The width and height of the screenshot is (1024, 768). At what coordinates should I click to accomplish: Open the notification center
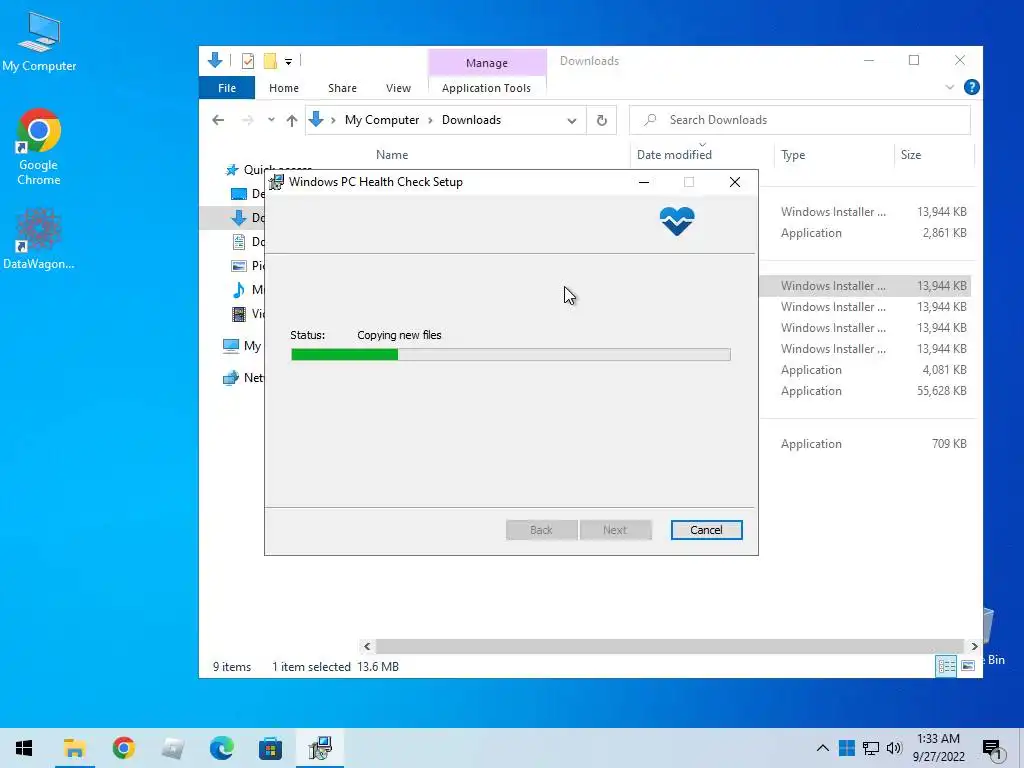[x=992, y=750]
